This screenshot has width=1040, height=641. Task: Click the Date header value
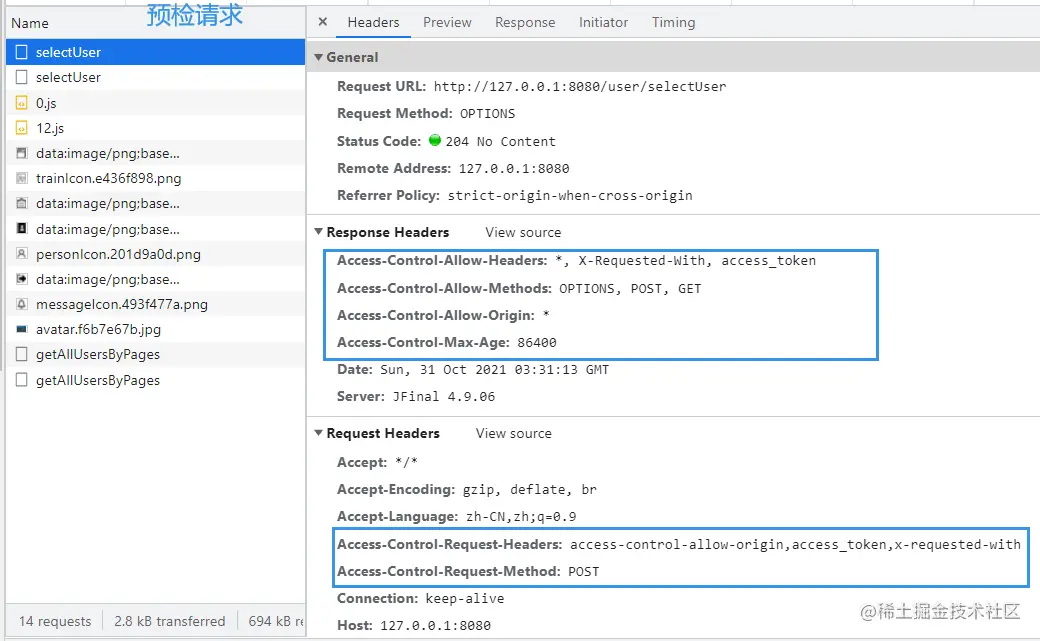pyautogui.click(x=495, y=370)
